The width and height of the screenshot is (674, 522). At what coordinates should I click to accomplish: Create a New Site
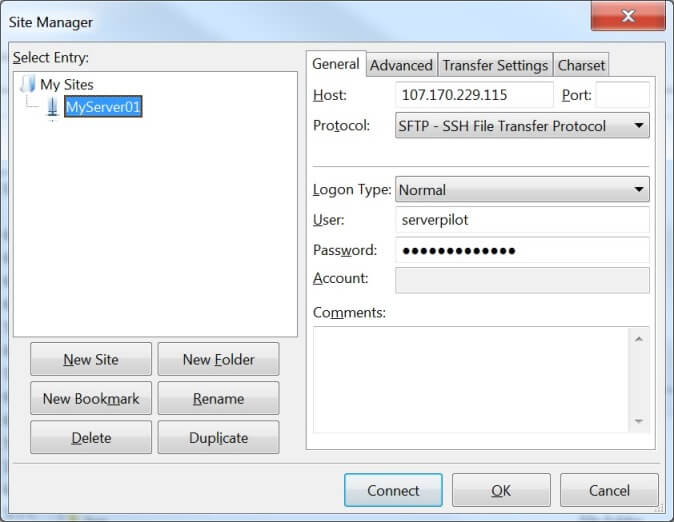pos(91,359)
